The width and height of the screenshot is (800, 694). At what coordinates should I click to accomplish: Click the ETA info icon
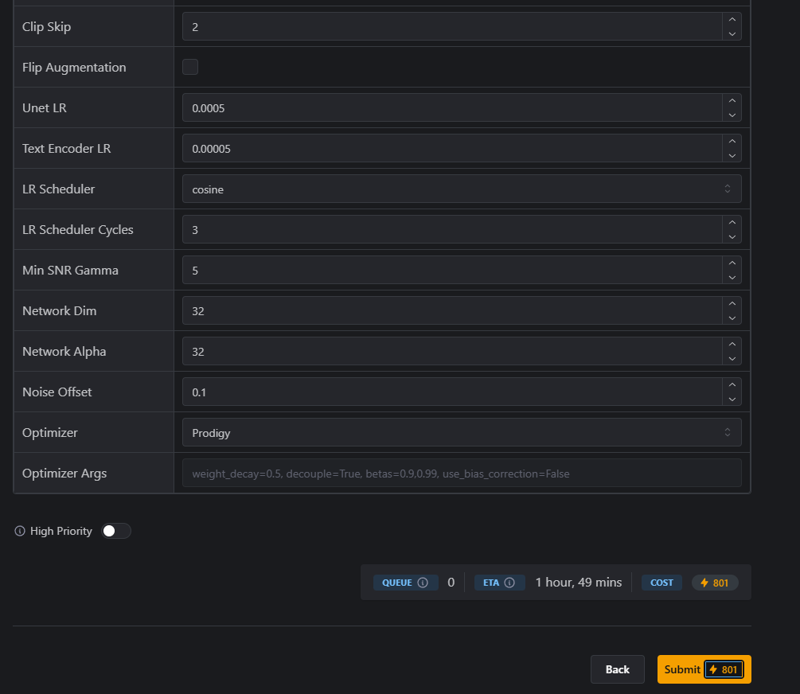coord(509,582)
